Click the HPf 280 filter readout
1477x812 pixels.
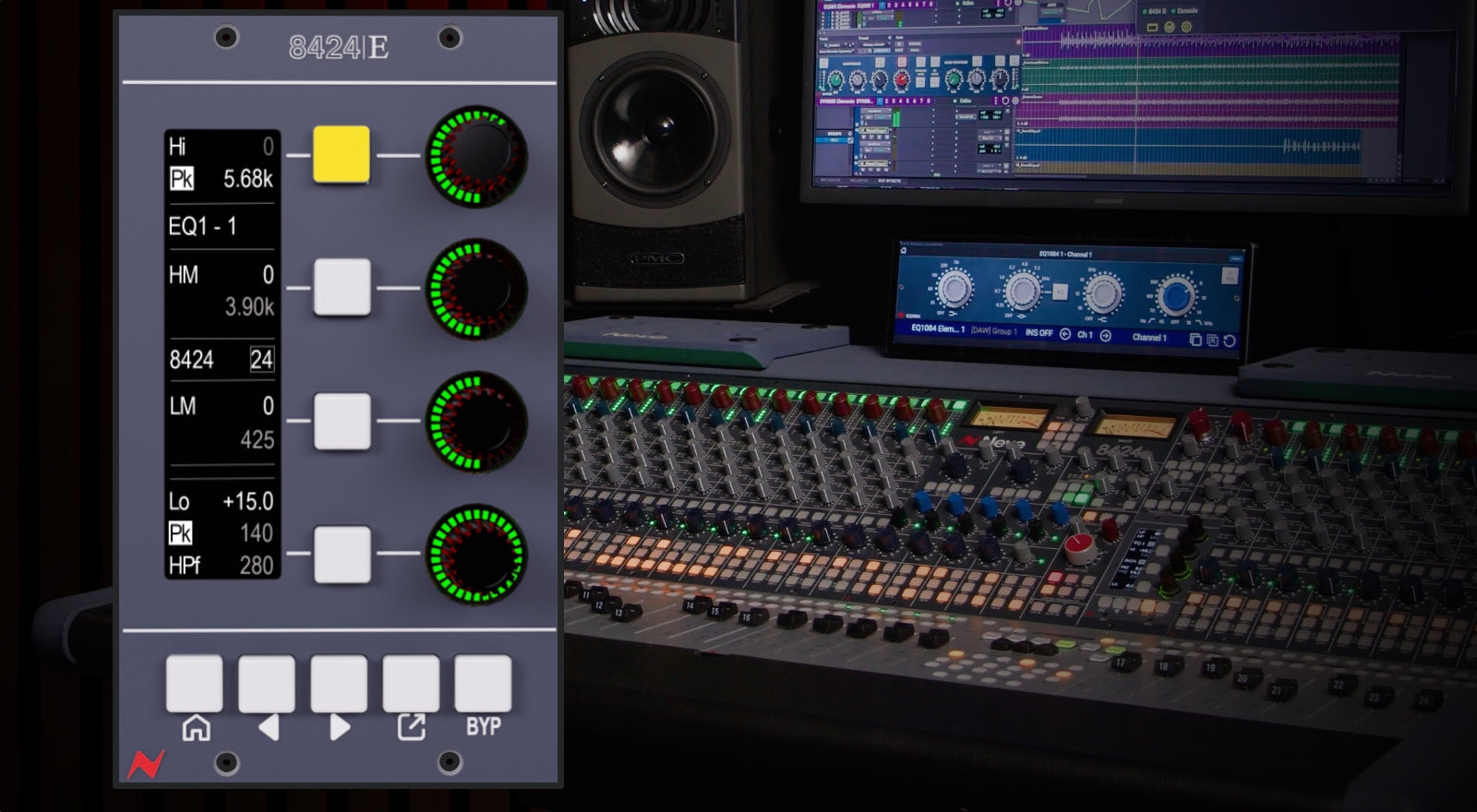tap(221, 565)
